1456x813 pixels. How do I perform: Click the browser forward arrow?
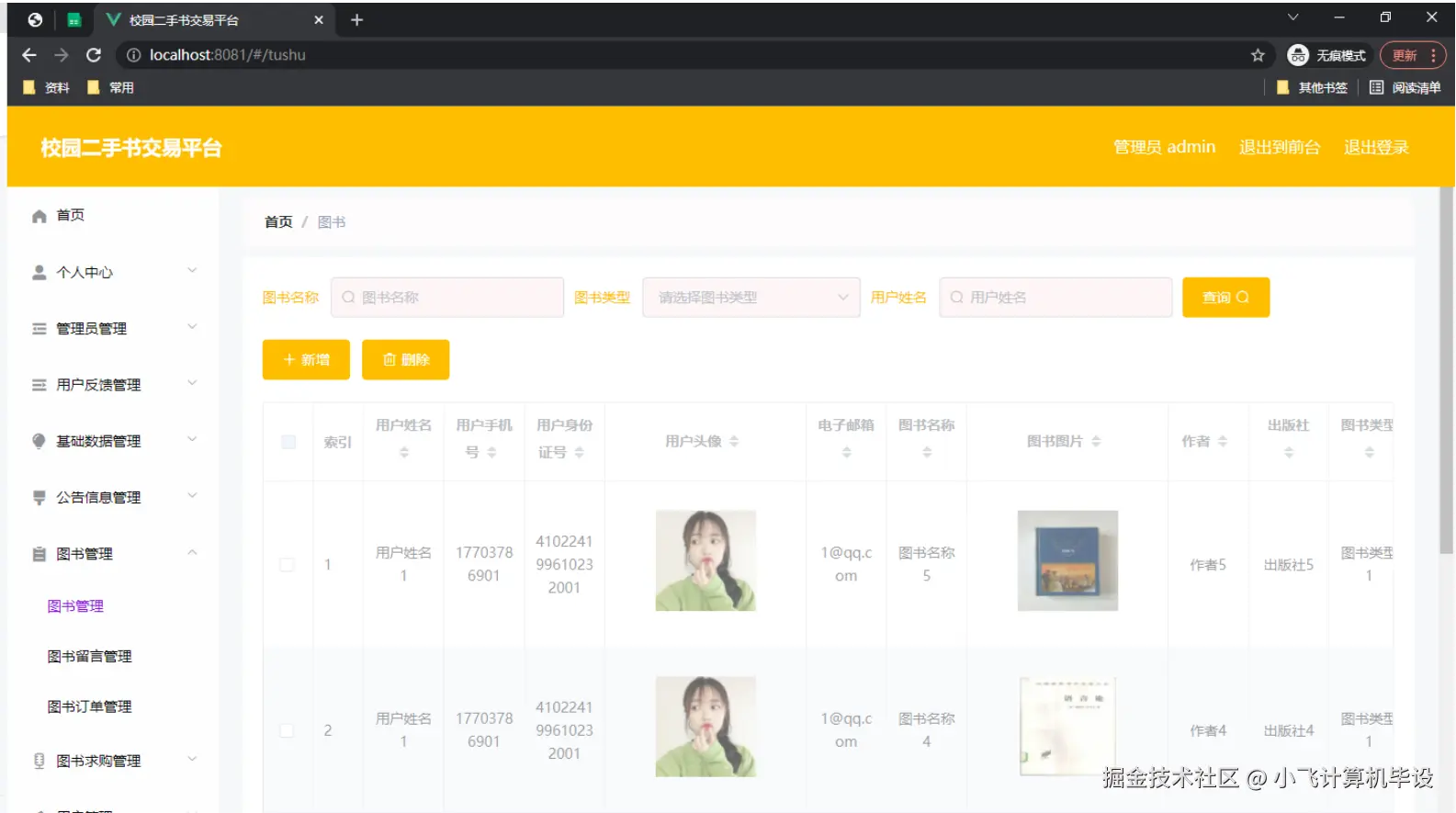click(x=62, y=55)
